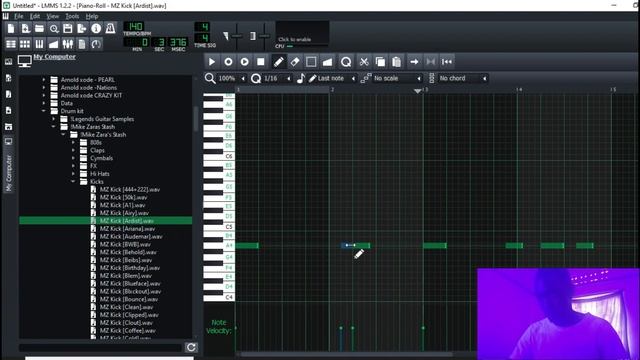Screen dimensions: 640x360
Task: Expand the 808s folder
Action: 73,142
